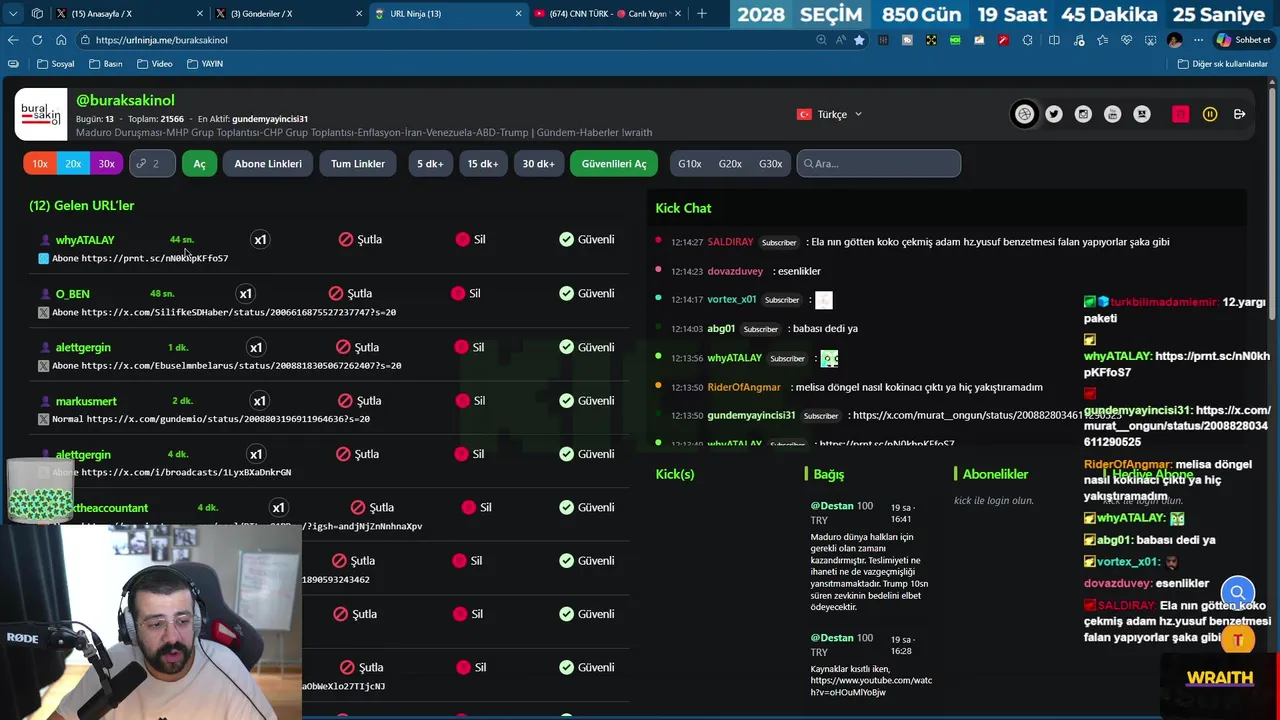Open the Diğer sık kullanılanlar folder
The width and height of the screenshot is (1280, 720).
(x=1223, y=63)
